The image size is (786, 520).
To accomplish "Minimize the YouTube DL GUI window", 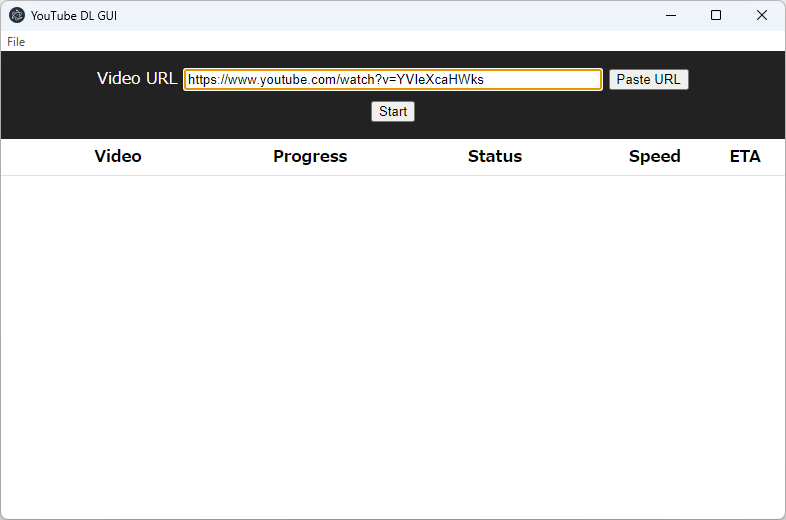I will tap(670, 15).
